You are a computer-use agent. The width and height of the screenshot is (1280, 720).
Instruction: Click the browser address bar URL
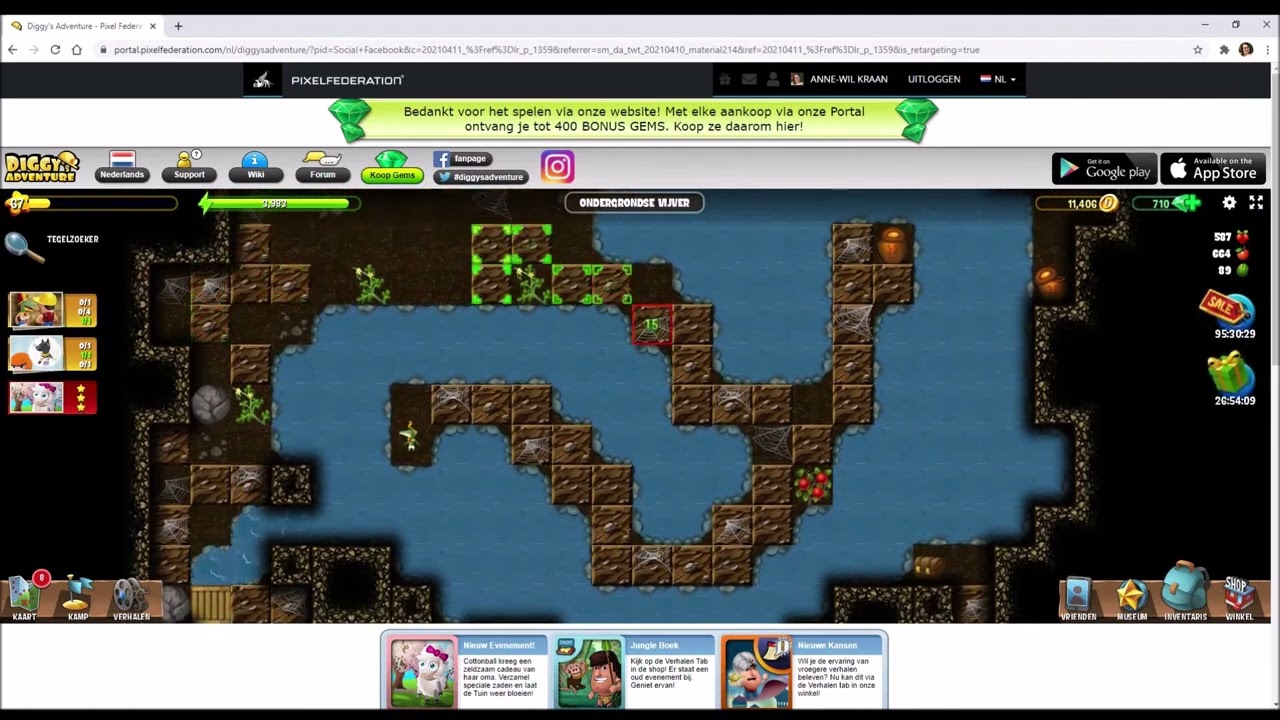click(546, 50)
